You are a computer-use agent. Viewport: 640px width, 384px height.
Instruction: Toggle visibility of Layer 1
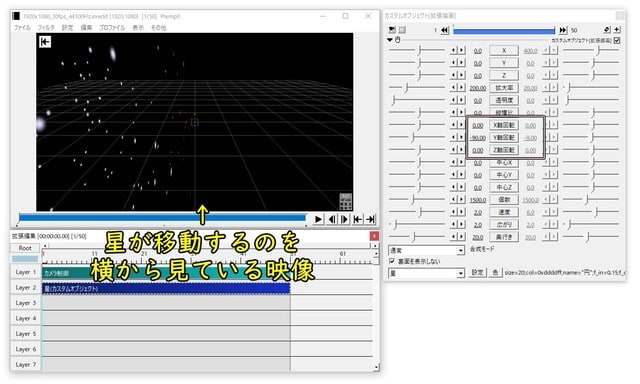[x=25, y=272]
